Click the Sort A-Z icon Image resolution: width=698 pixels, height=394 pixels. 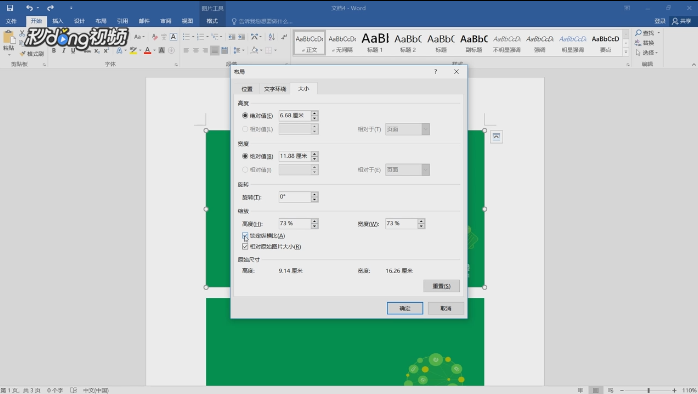[272, 37]
